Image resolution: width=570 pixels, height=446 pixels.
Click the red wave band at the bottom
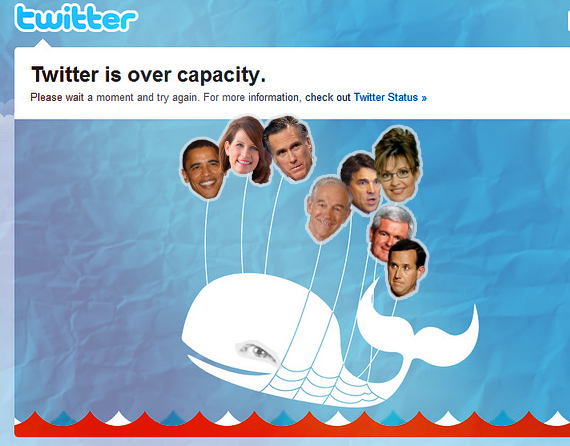click(291, 426)
